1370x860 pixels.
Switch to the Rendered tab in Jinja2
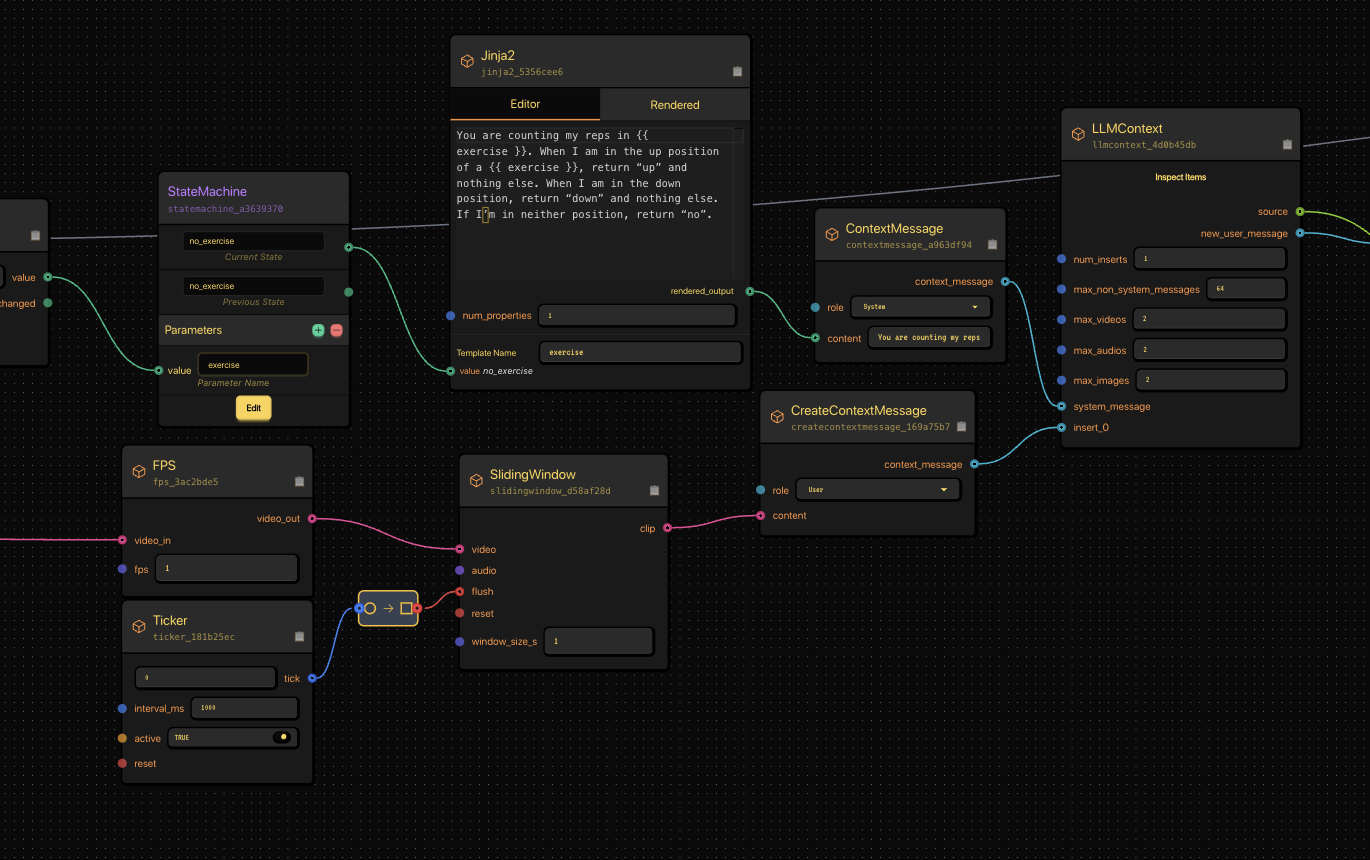coord(674,105)
